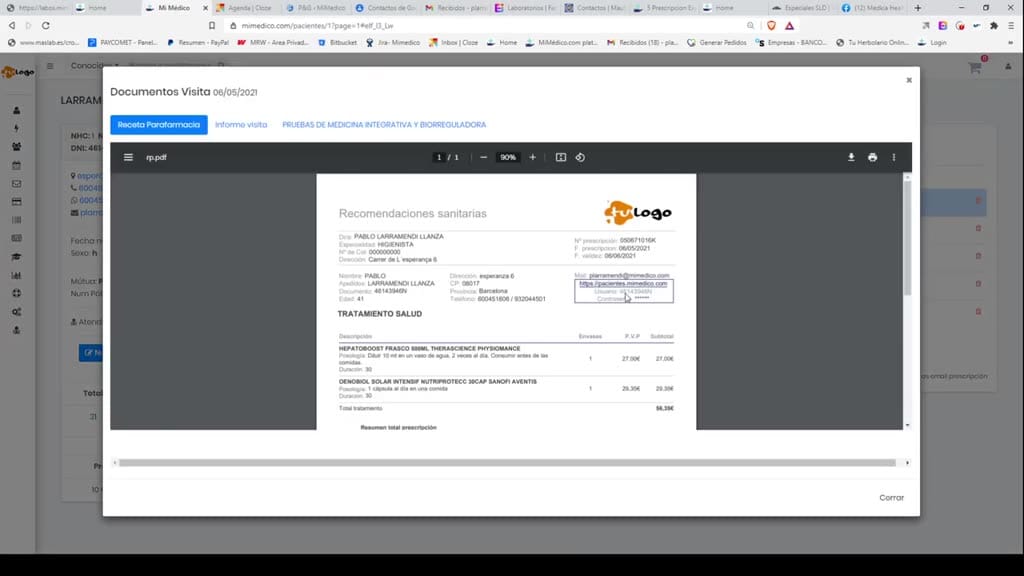Reload the browser page
The image size is (1024, 576).
pyautogui.click(x=46, y=25)
